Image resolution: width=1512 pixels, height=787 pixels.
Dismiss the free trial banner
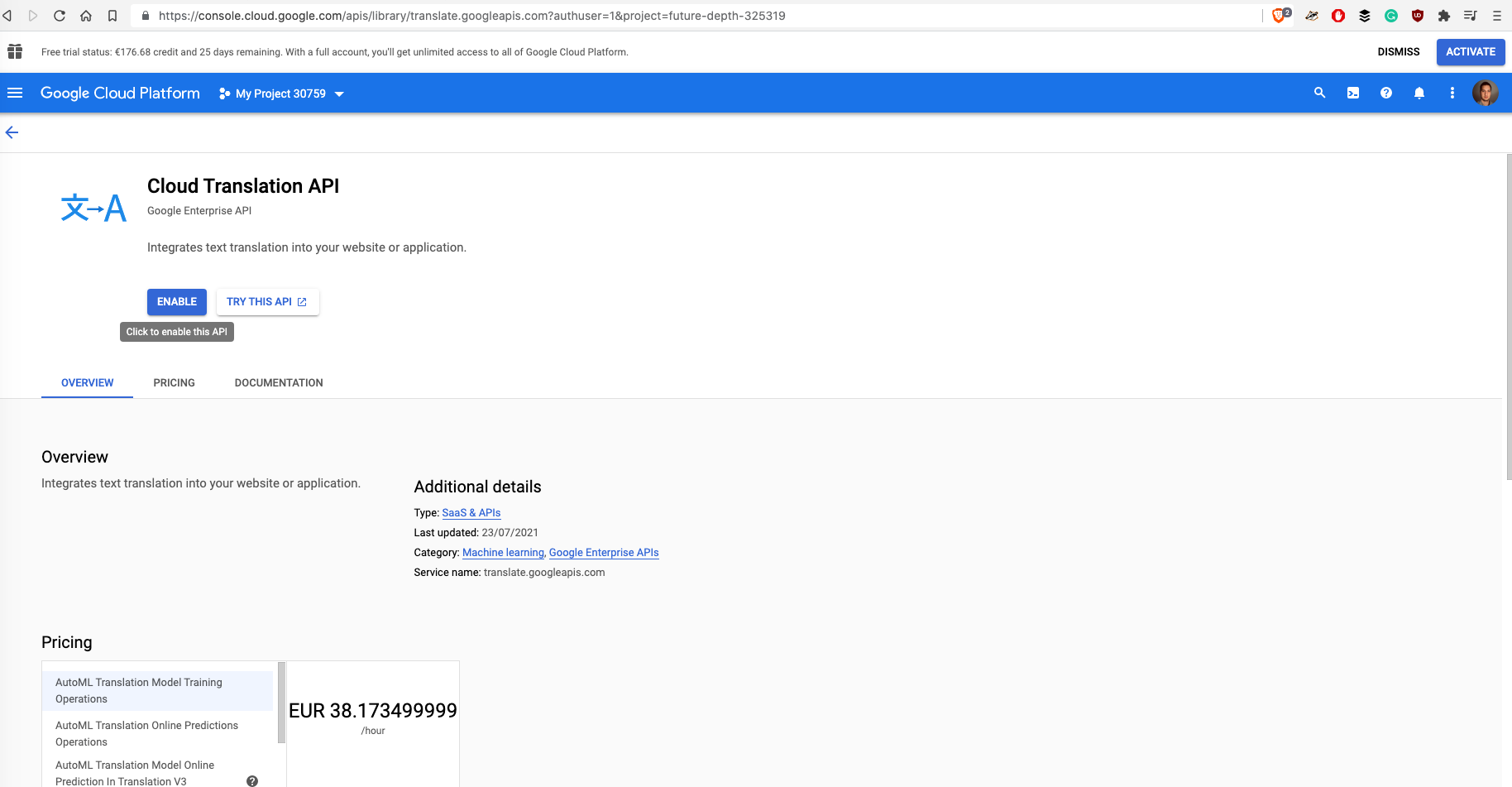(x=1398, y=51)
